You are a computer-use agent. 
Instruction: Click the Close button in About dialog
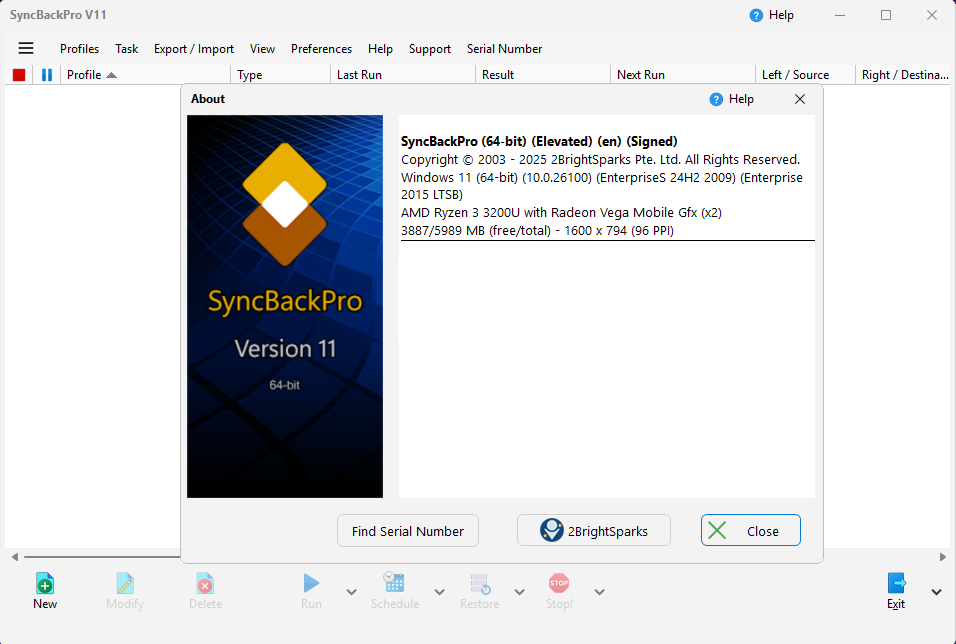coord(751,531)
